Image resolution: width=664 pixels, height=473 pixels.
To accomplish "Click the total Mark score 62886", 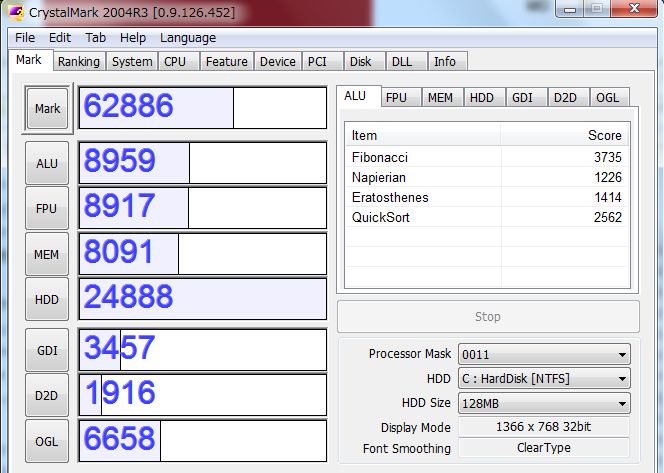I will point(203,108).
